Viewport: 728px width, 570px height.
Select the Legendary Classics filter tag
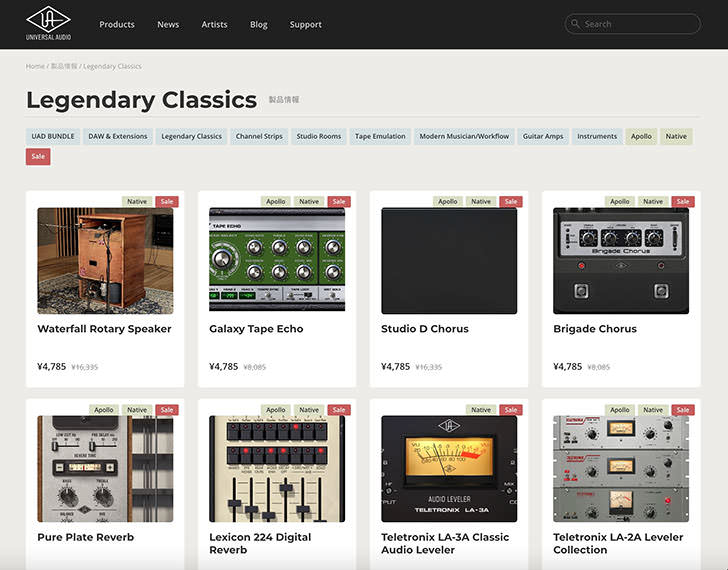point(191,136)
